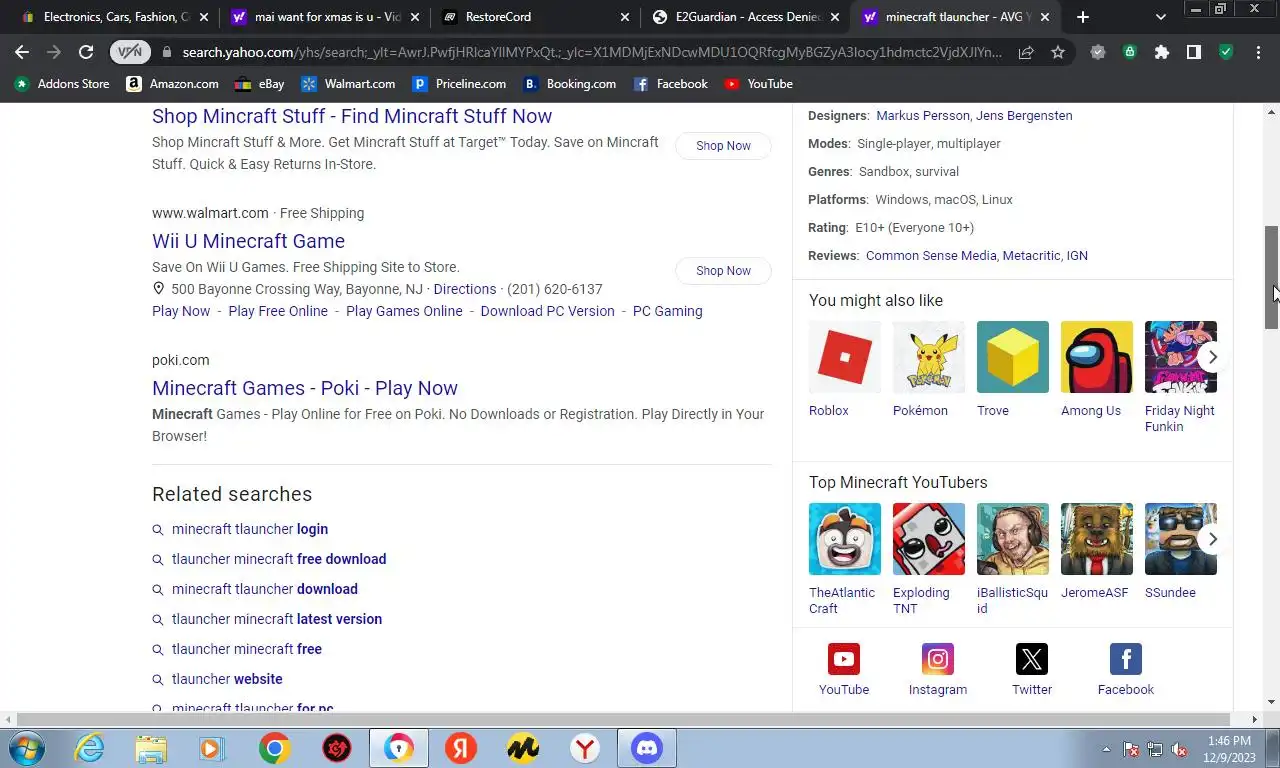
Task: Share this page icon in address bar
Action: tap(1026, 52)
